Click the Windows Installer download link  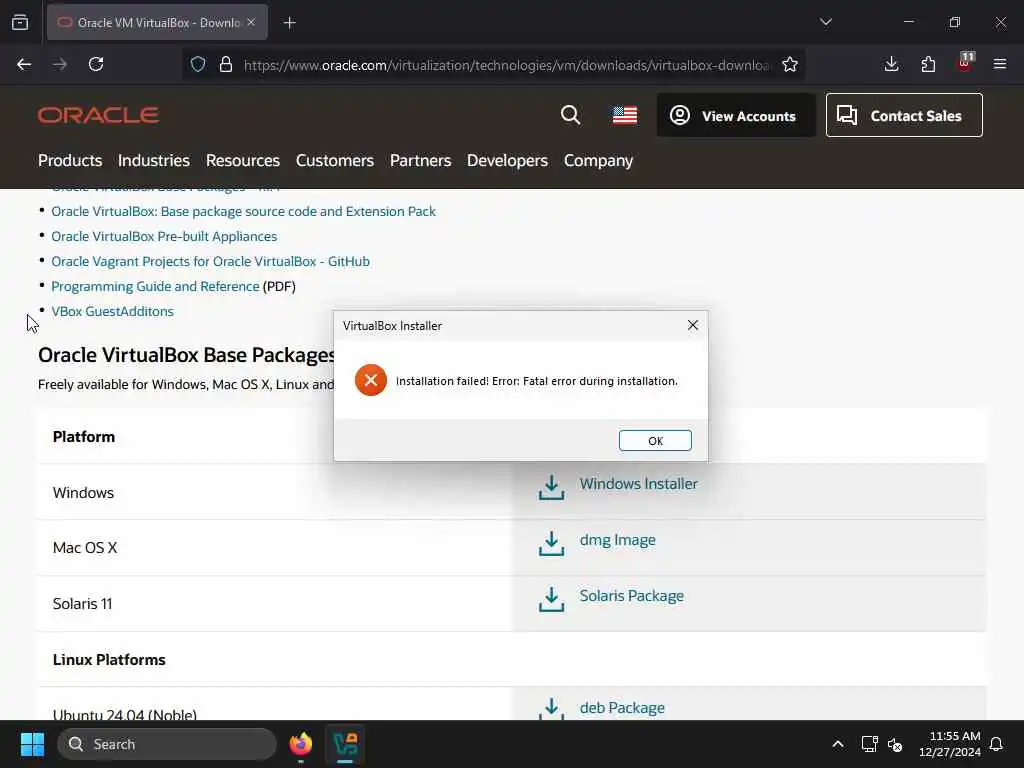point(638,484)
